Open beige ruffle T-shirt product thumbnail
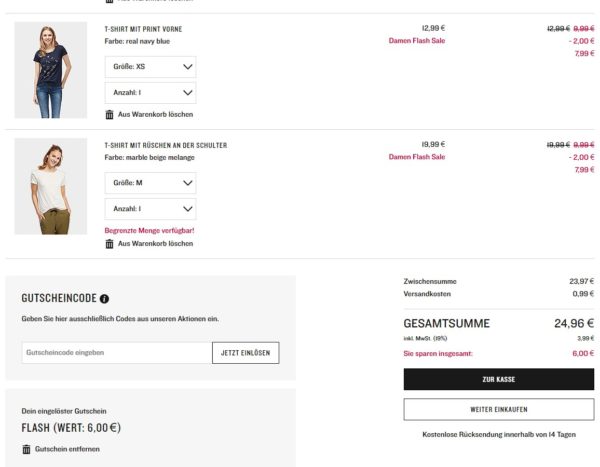 [51, 187]
